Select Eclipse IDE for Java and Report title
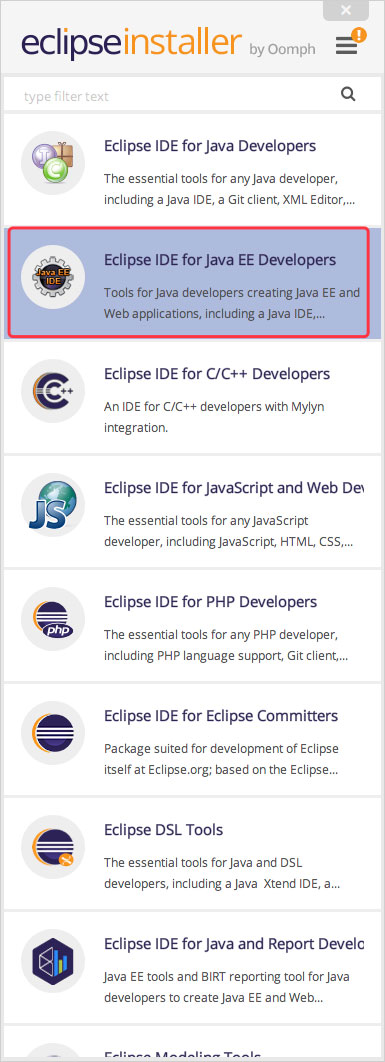385x1062 pixels. [234, 944]
